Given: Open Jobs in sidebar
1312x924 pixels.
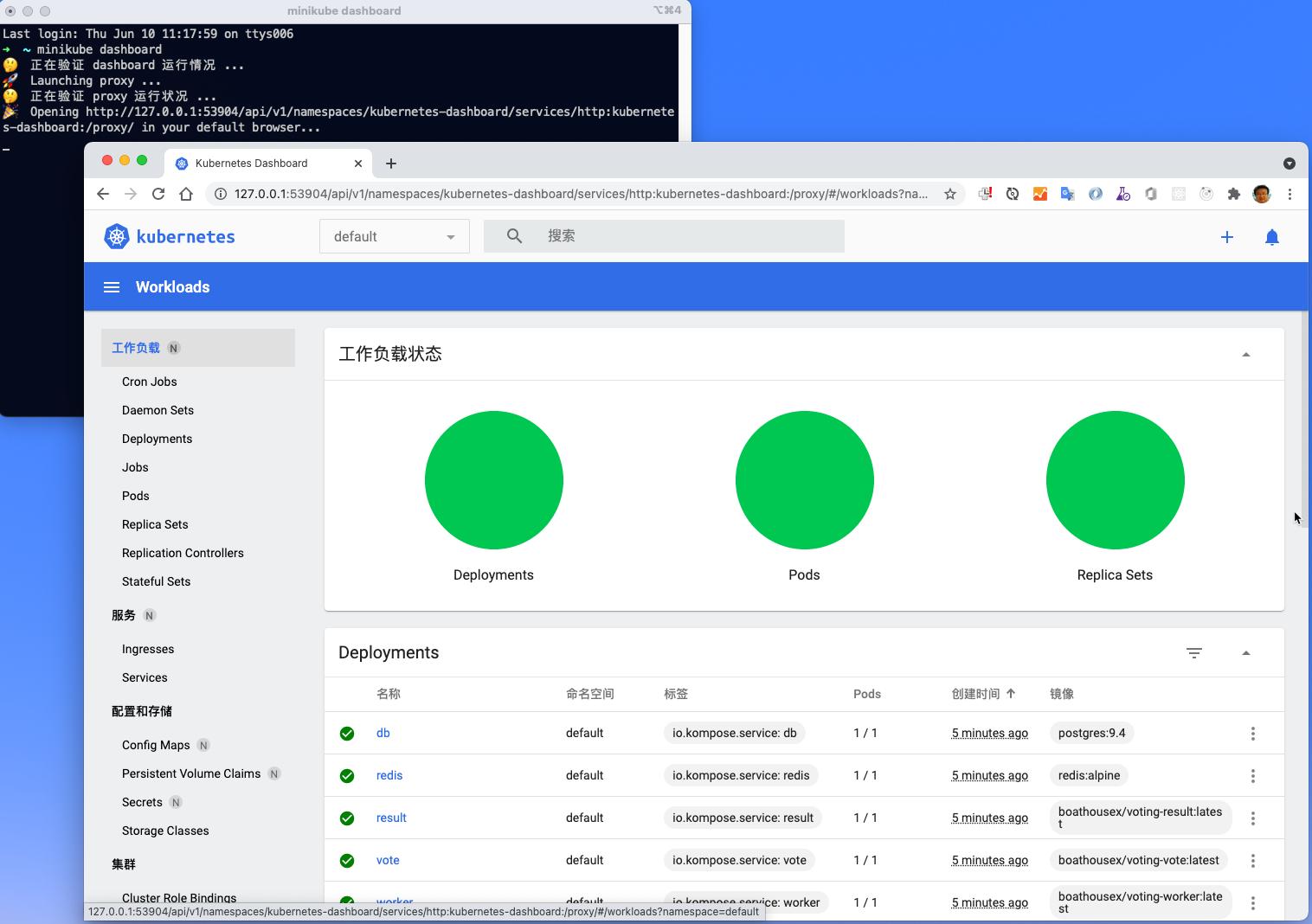Looking at the screenshot, I should pyautogui.click(x=135, y=467).
